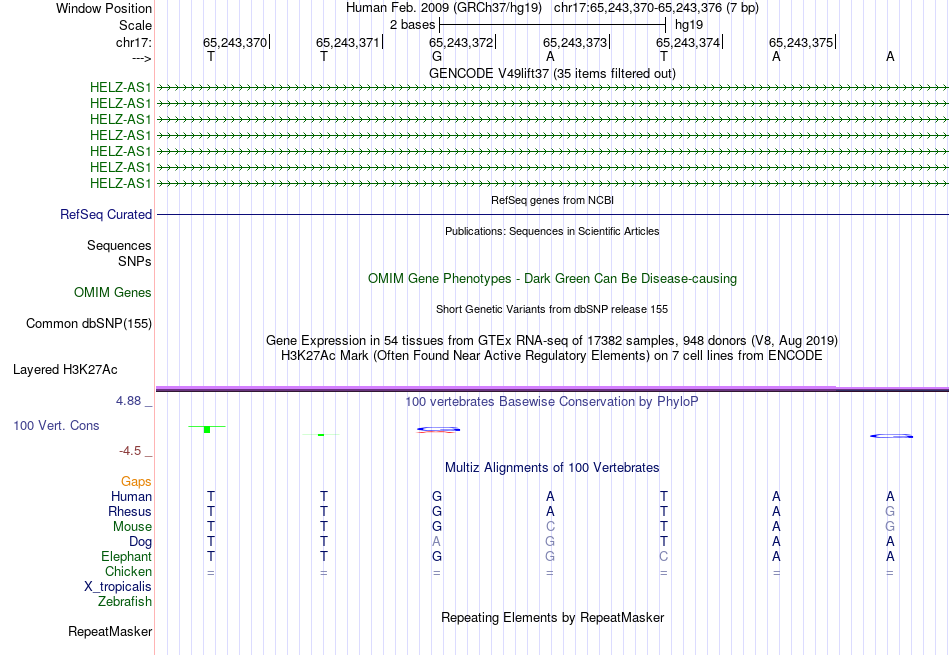Click the RefSeq Curated blue intron line
Screen dimensions: 950x655
pyautogui.click(x=553, y=214)
